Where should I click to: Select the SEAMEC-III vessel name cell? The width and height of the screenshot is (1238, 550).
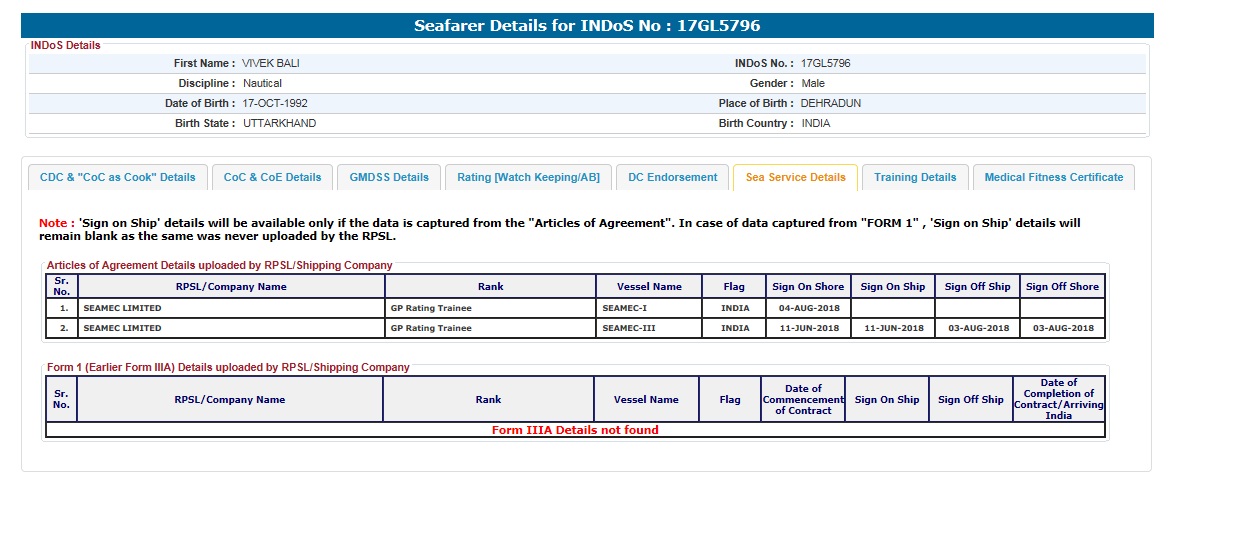pos(629,328)
